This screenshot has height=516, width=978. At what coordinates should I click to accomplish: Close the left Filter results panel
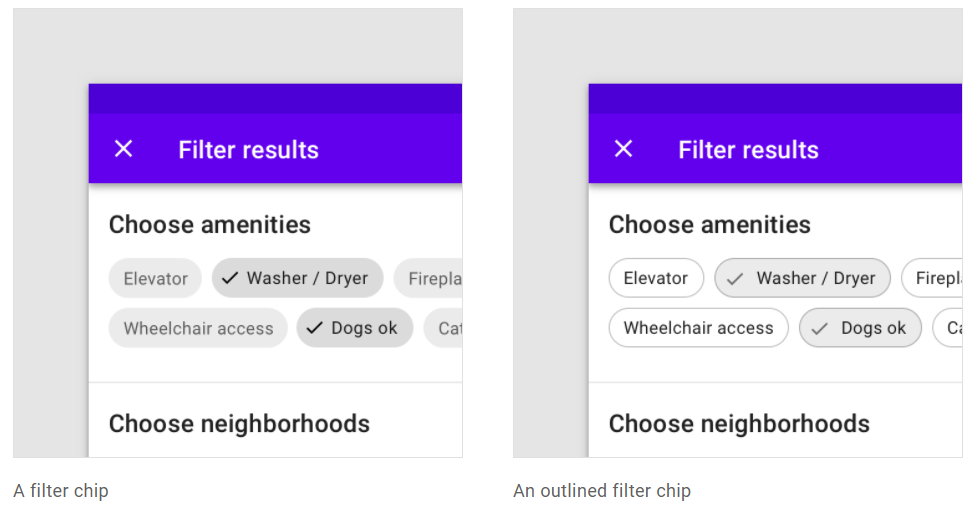click(x=123, y=149)
